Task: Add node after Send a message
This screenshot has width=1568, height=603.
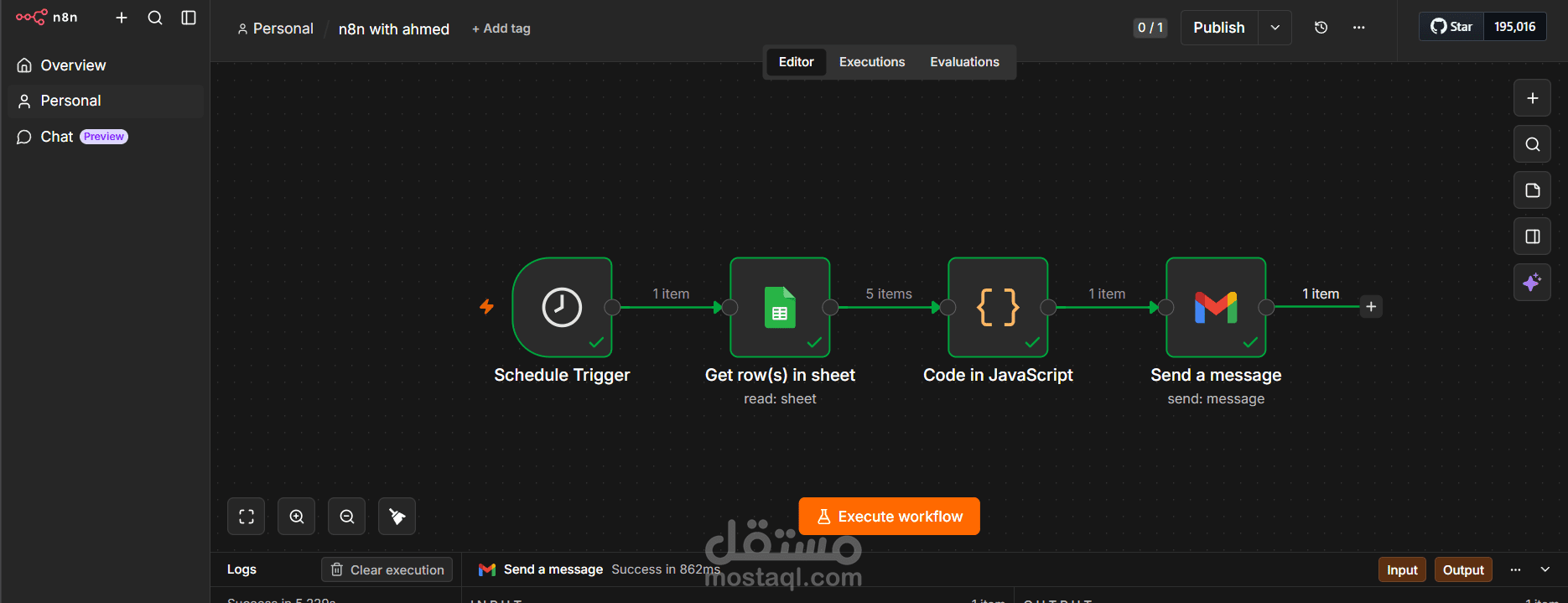Action: click(1371, 307)
